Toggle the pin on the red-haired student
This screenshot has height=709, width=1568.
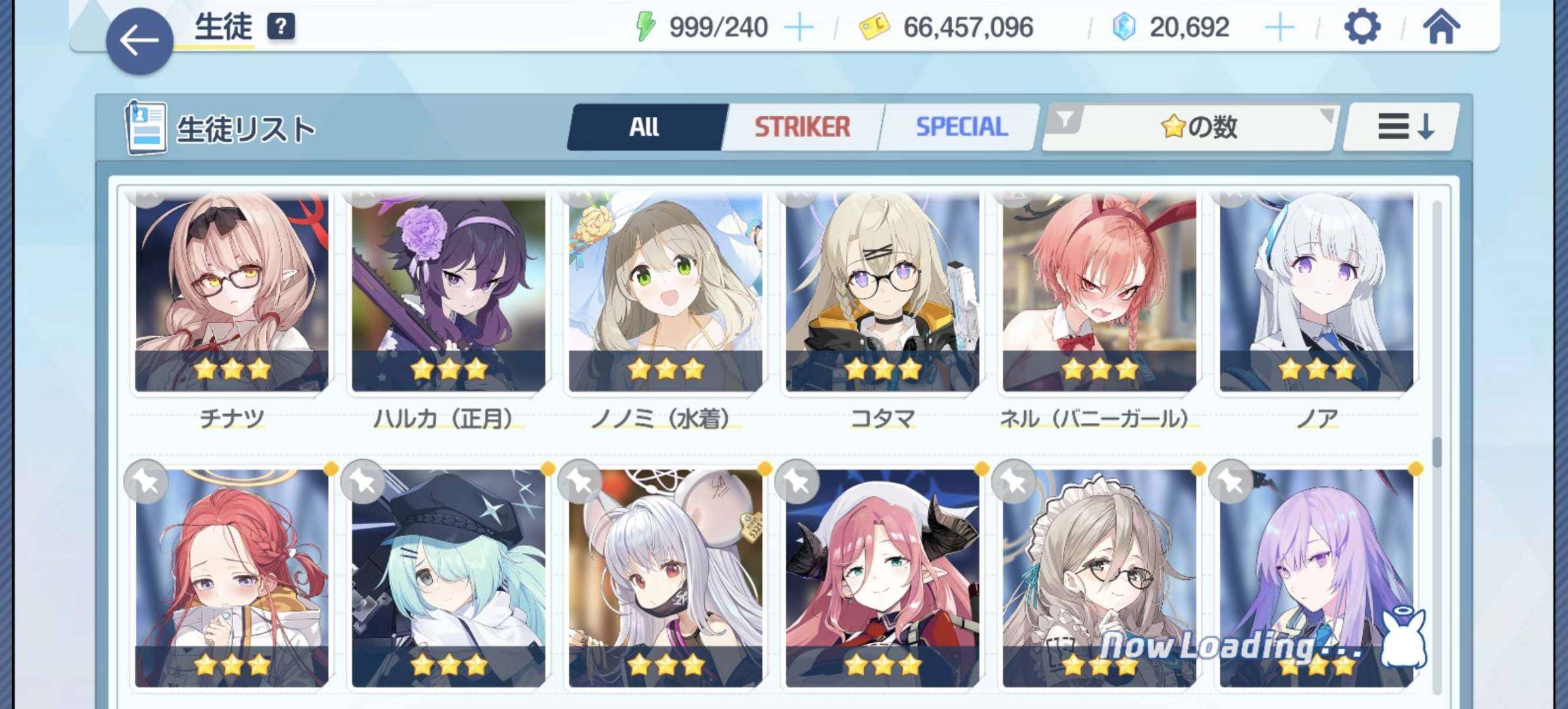(x=146, y=483)
